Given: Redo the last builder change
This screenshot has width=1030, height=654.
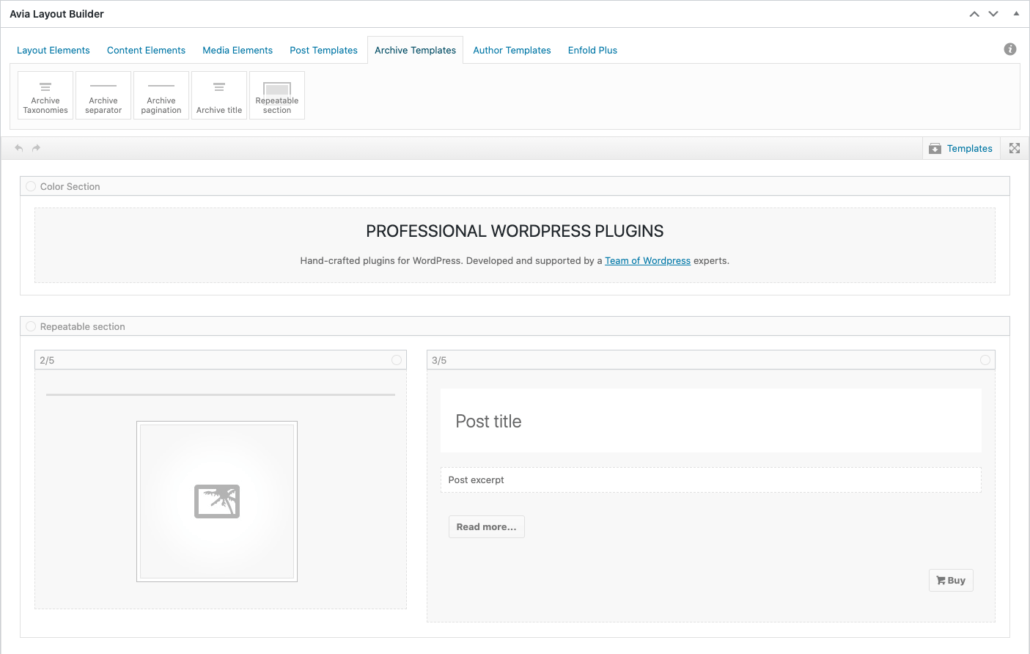Looking at the screenshot, I should 36,148.
